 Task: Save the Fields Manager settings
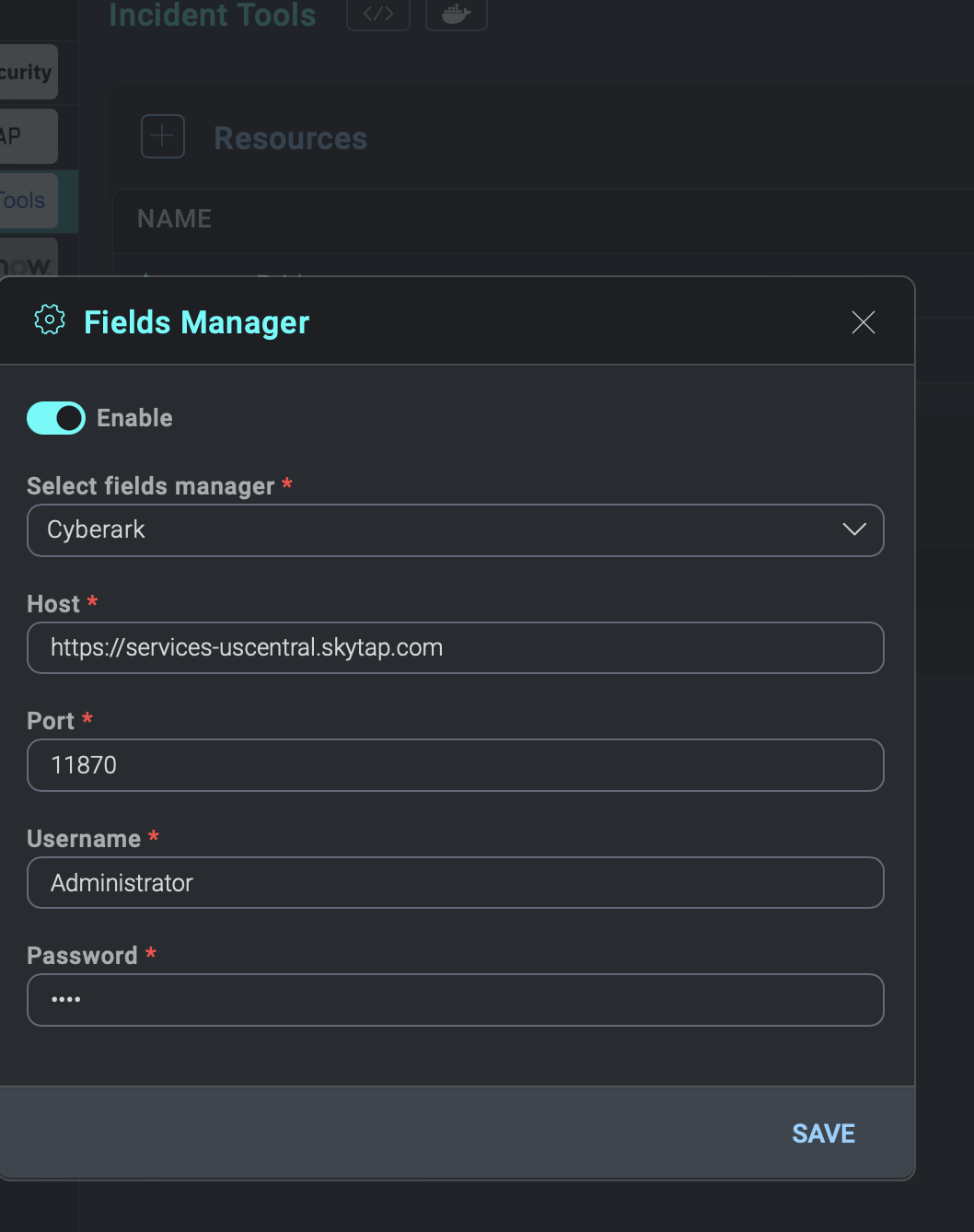[x=823, y=1133]
